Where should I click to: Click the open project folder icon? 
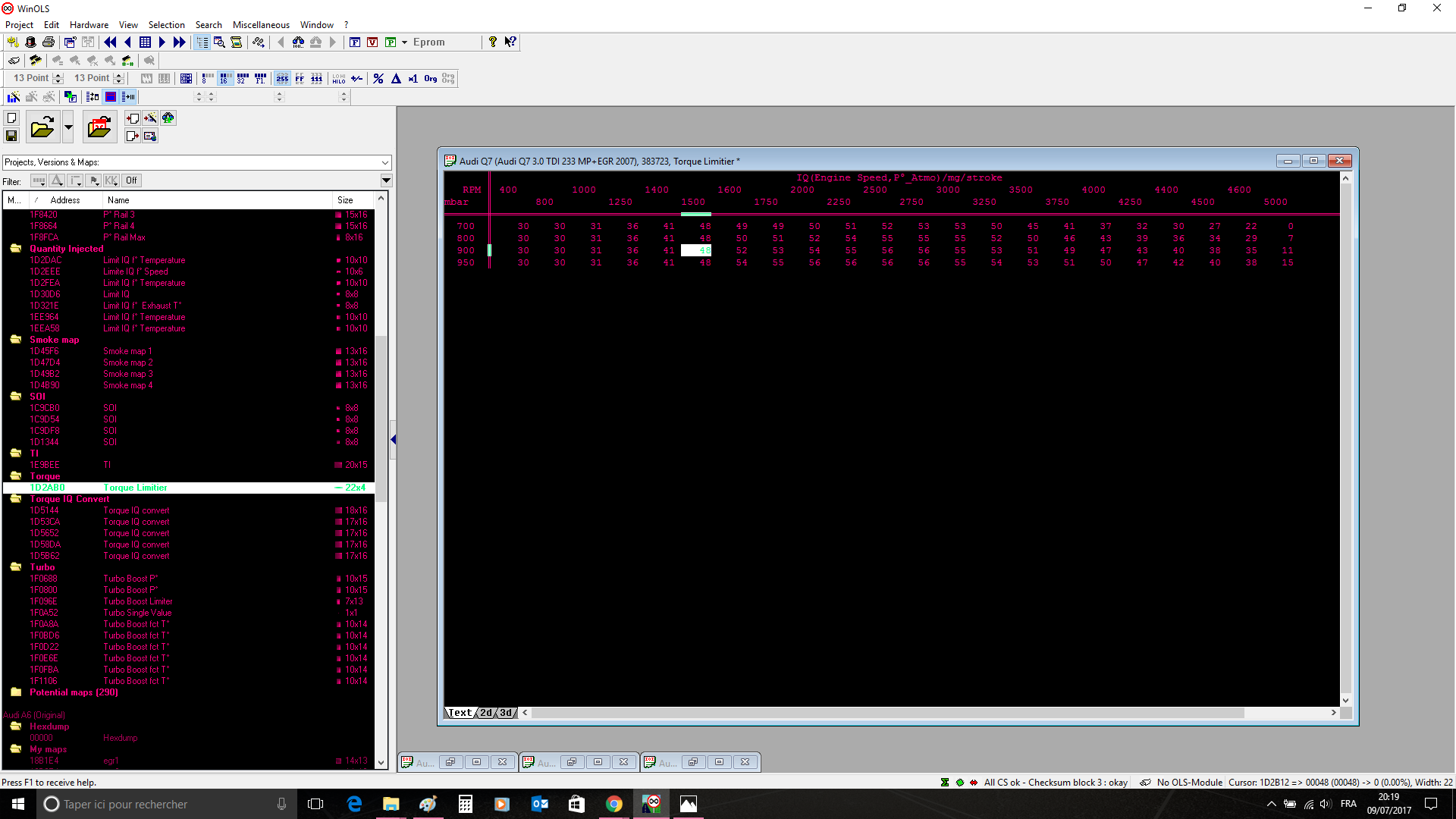42,127
